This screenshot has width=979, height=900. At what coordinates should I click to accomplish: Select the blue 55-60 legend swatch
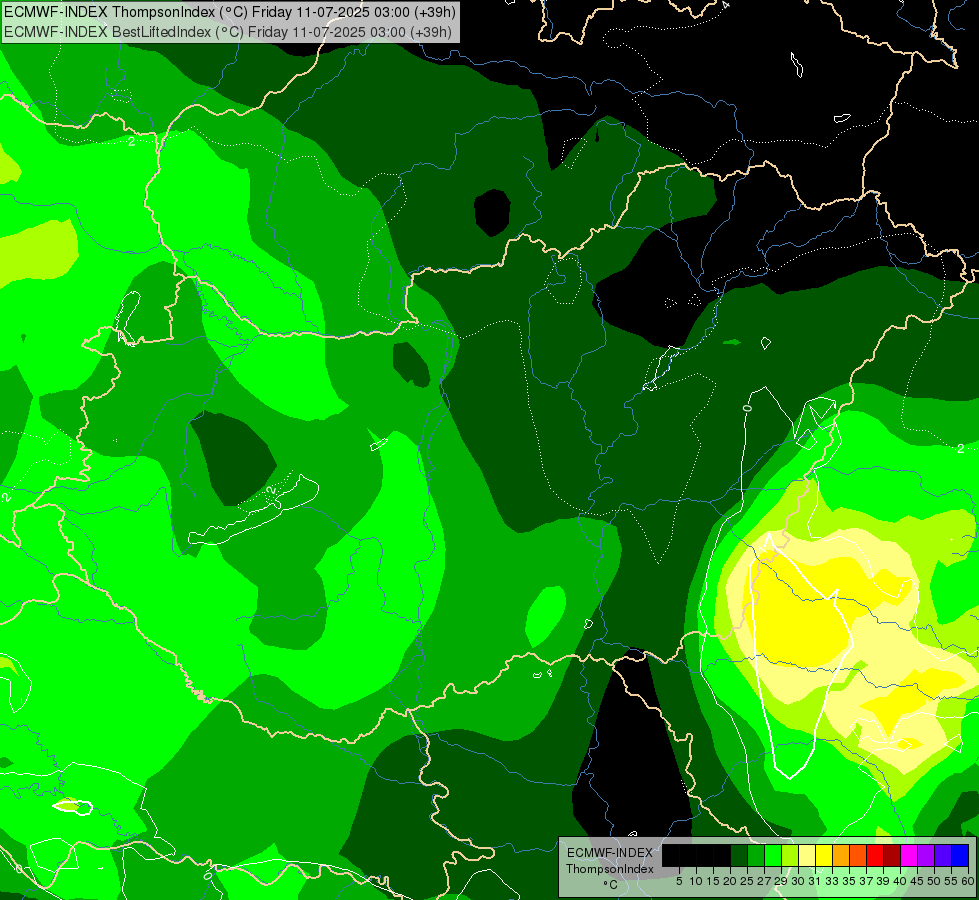click(960, 855)
